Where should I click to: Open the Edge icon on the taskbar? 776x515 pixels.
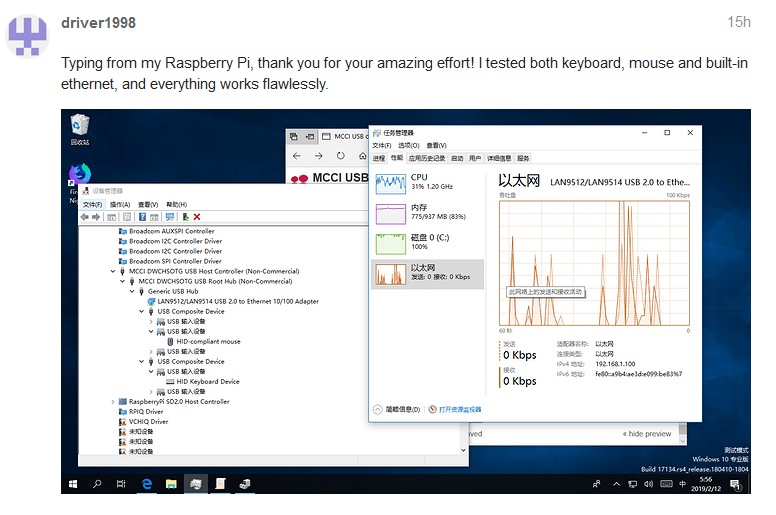click(x=146, y=484)
